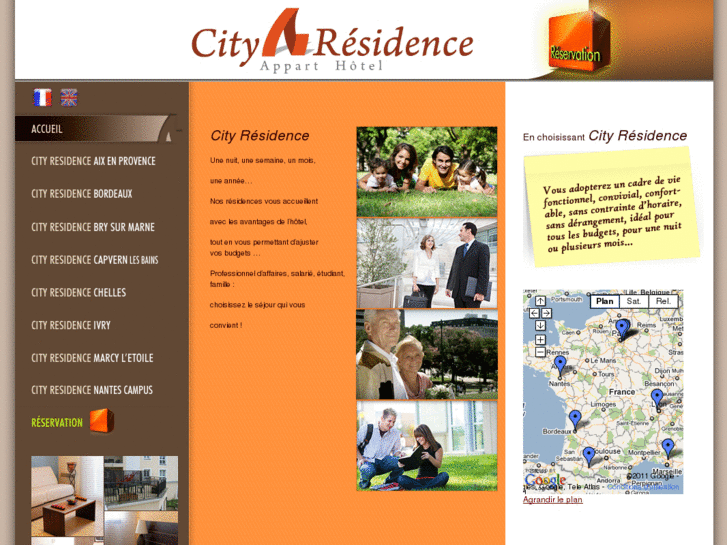Click the Google logo on the map

(x=545, y=480)
